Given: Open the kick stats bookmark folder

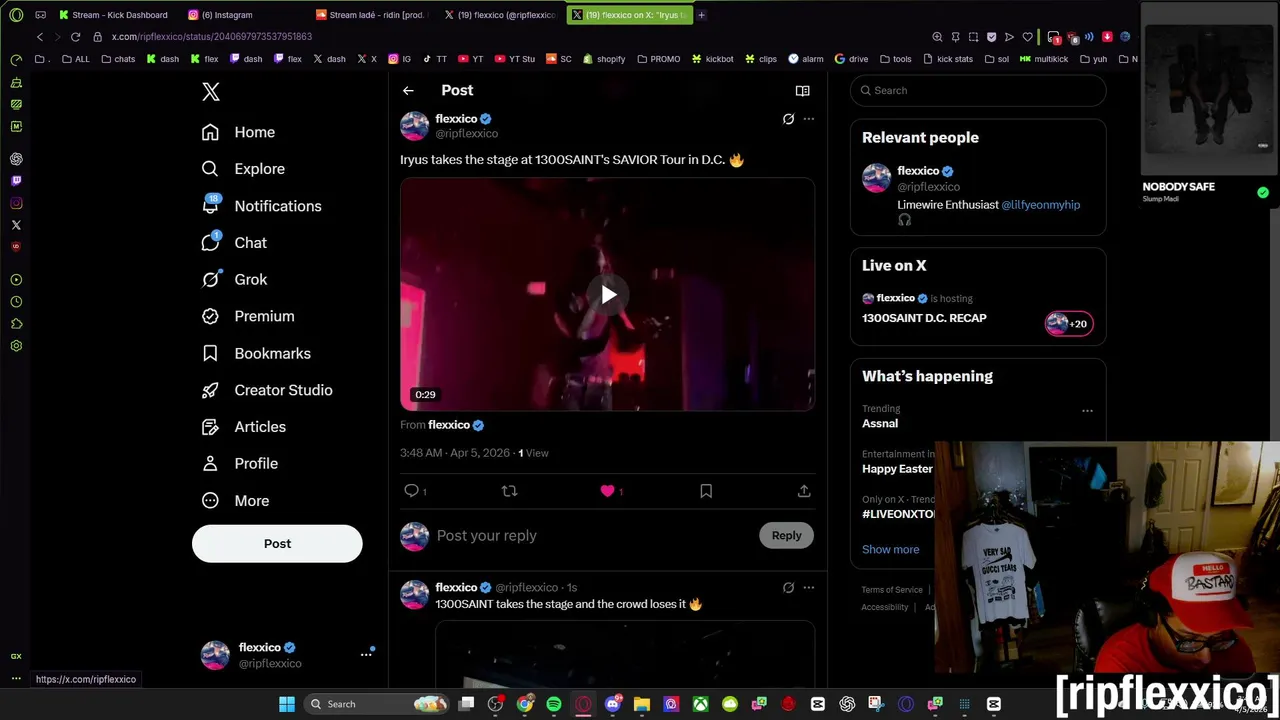Looking at the screenshot, I should (x=947, y=59).
